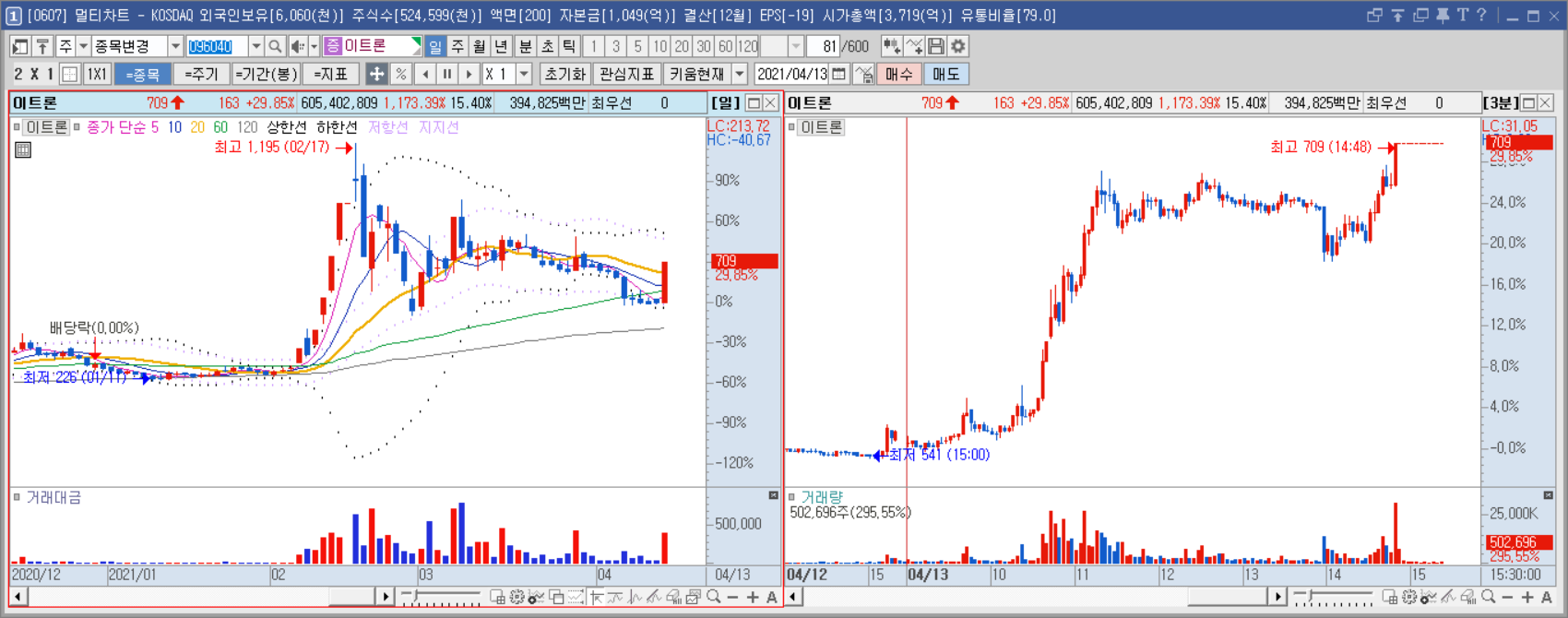Image resolution: width=1568 pixels, height=618 pixels.
Task: Toggle the =주기 sync button
Action: click(x=201, y=74)
